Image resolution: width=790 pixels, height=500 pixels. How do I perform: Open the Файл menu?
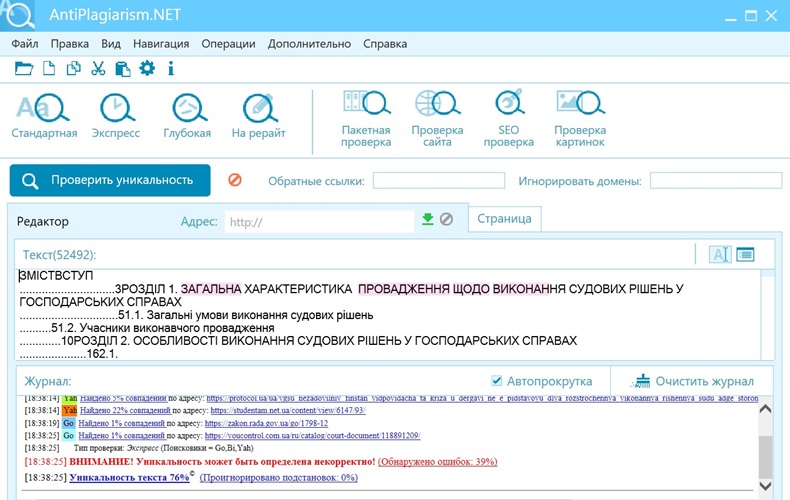[x=25, y=44]
